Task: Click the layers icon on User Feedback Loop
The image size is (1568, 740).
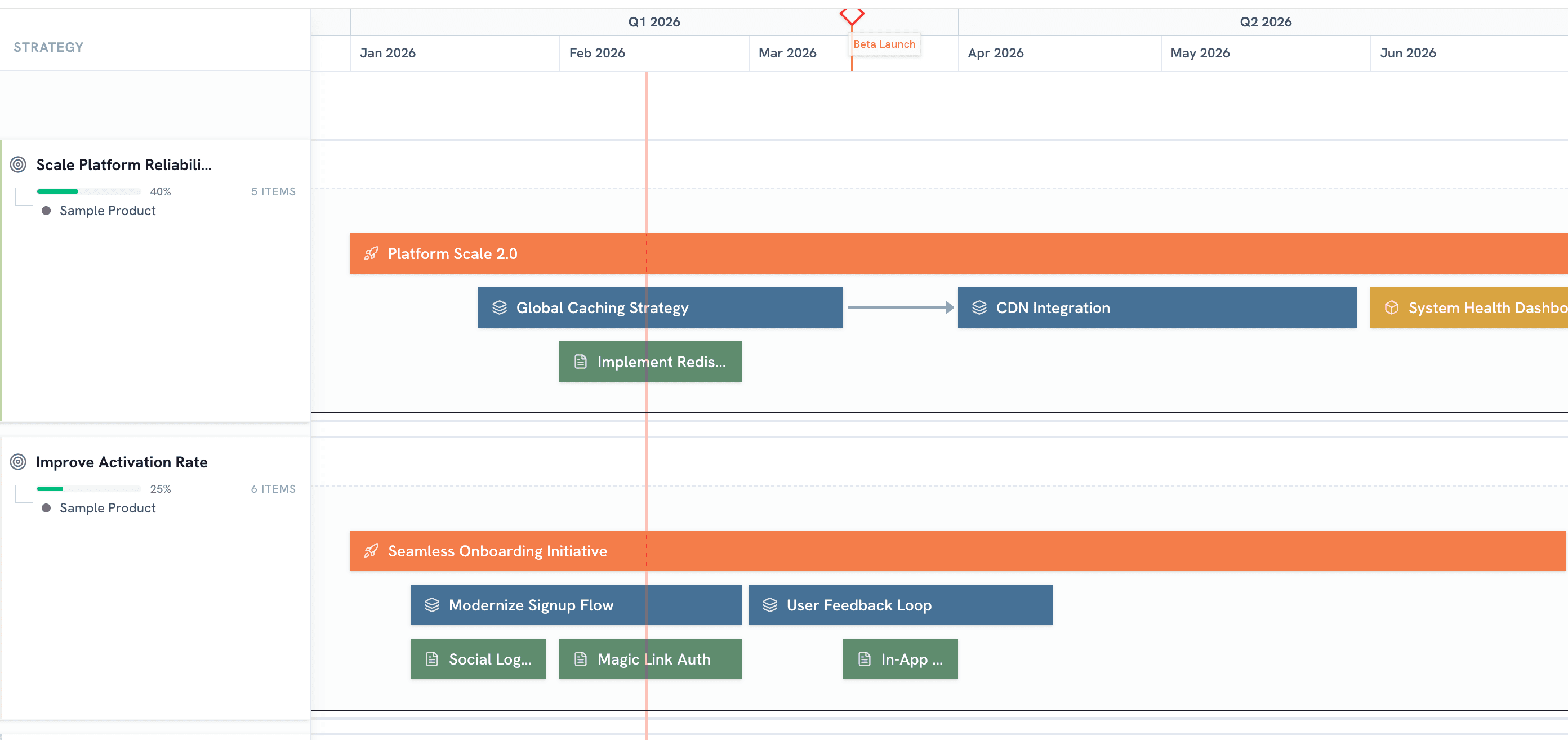Action: pyautogui.click(x=769, y=604)
